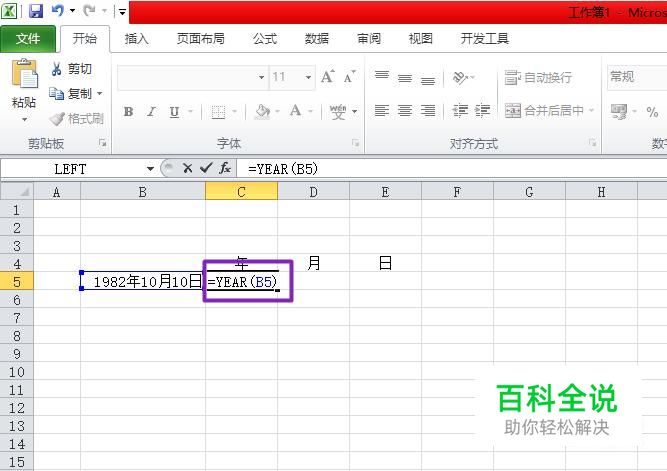Increase indent icon

pyautogui.click(x=482, y=111)
